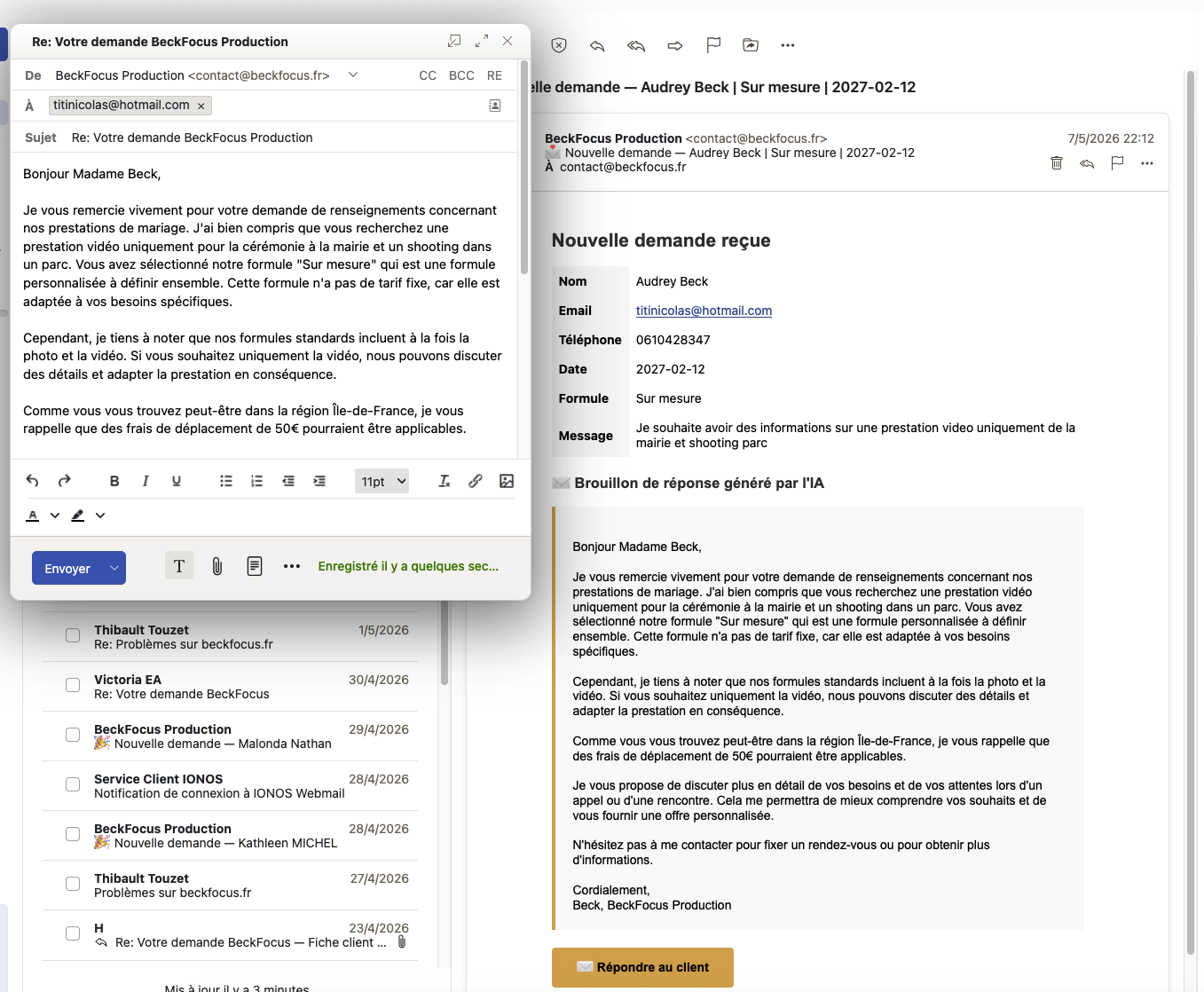
Task: Redo the last edit in the compose toolbar
Action: (65, 481)
